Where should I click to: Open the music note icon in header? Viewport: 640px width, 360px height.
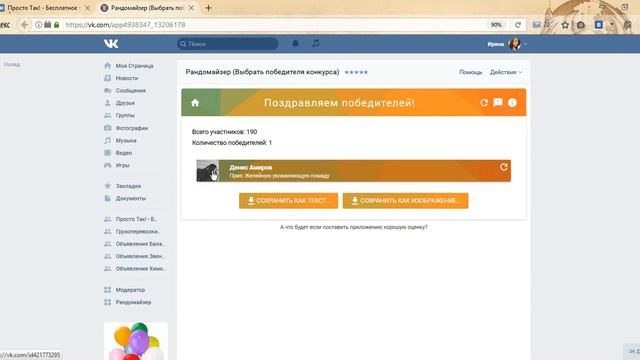(316, 43)
